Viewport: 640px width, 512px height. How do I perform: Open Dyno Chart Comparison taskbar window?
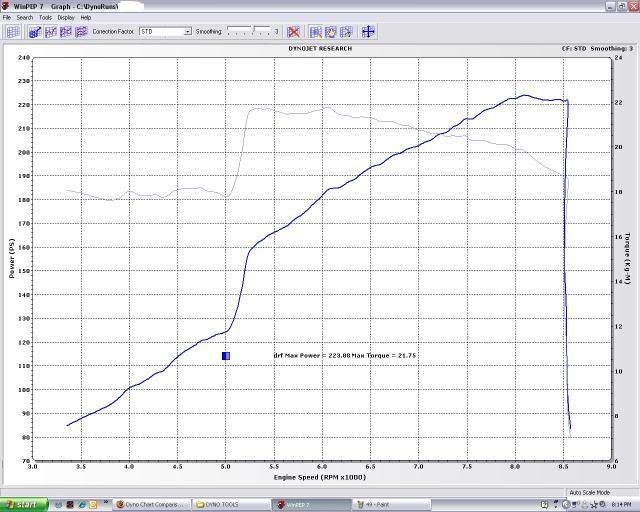[152, 504]
